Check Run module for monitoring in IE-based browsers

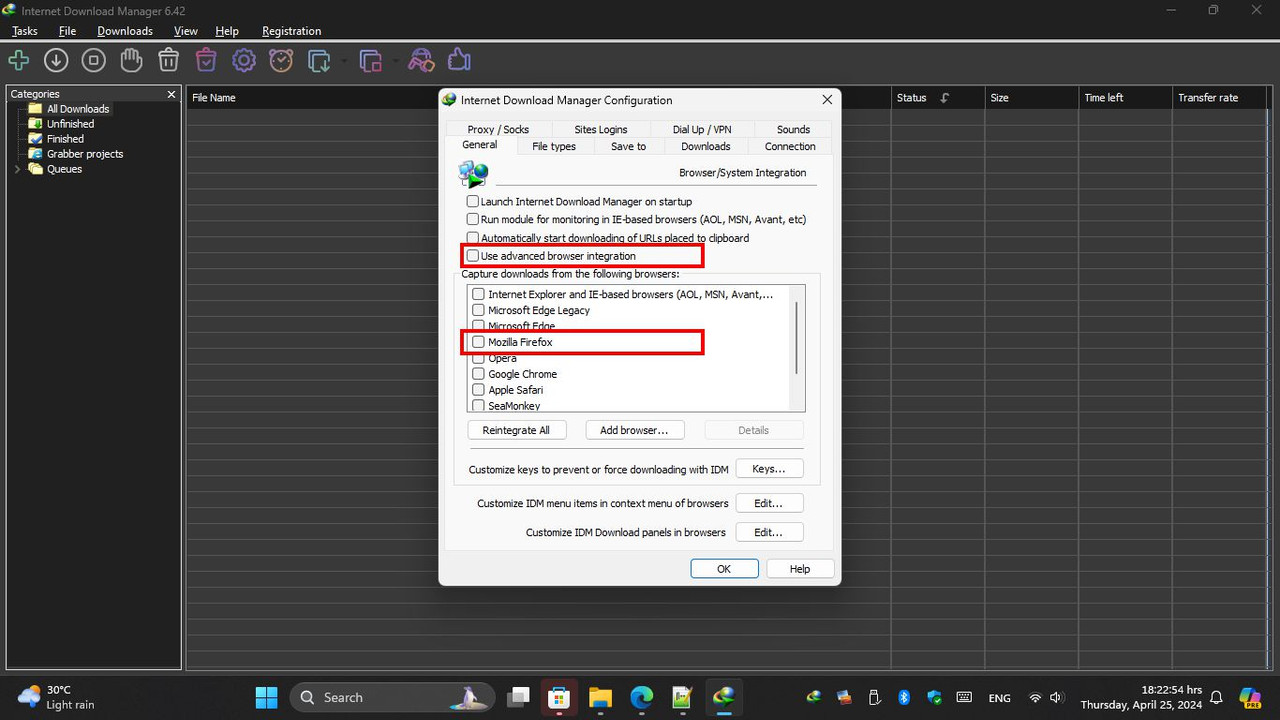point(473,219)
